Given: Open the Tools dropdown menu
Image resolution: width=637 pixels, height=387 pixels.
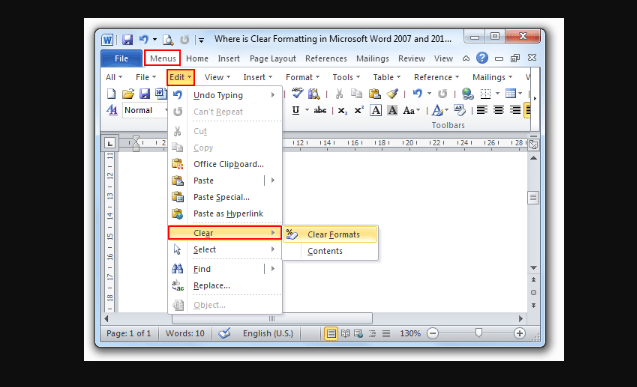Looking at the screenshot, I should point(346,77).
